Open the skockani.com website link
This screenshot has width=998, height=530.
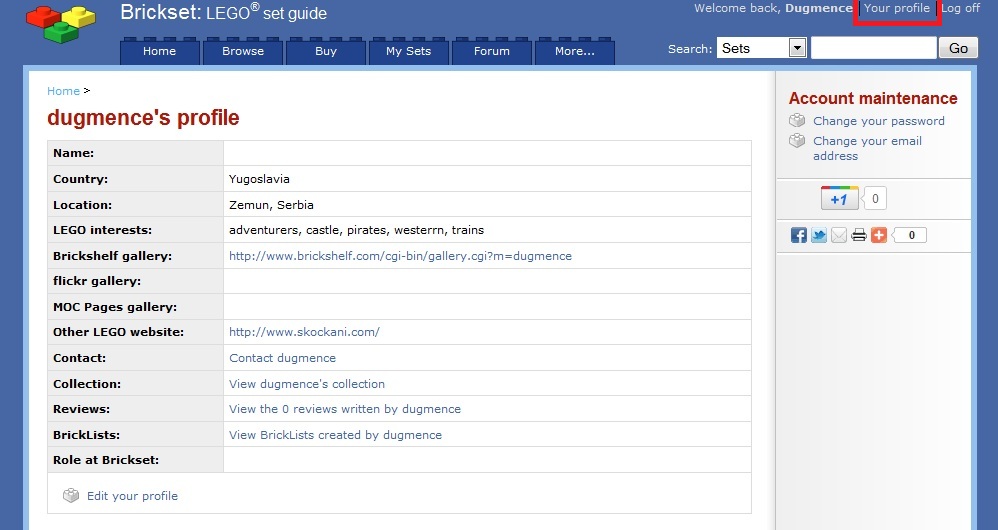[x=304, y=332]
